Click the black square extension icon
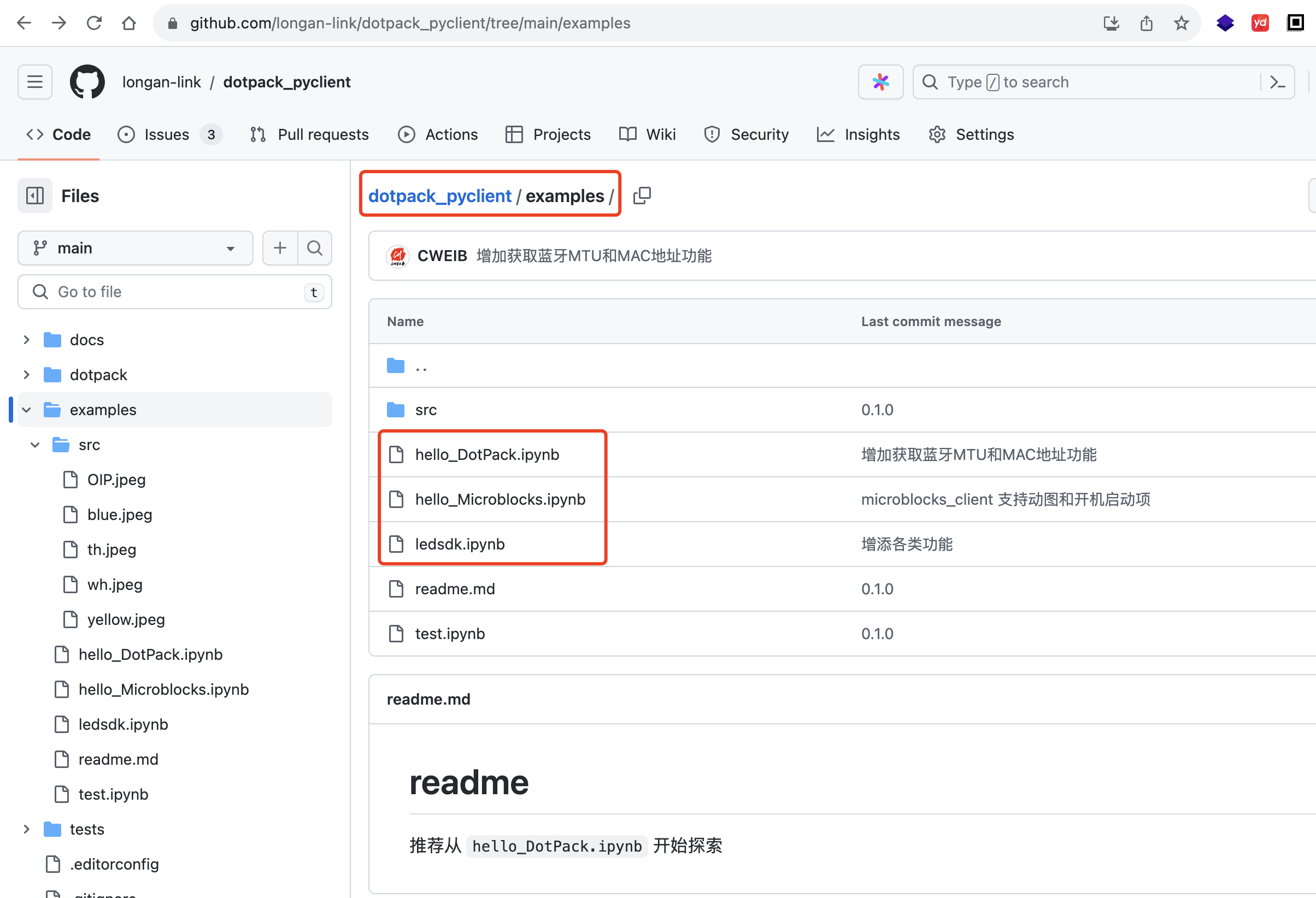The image size is (1316, 898). tap(1295, 23)
